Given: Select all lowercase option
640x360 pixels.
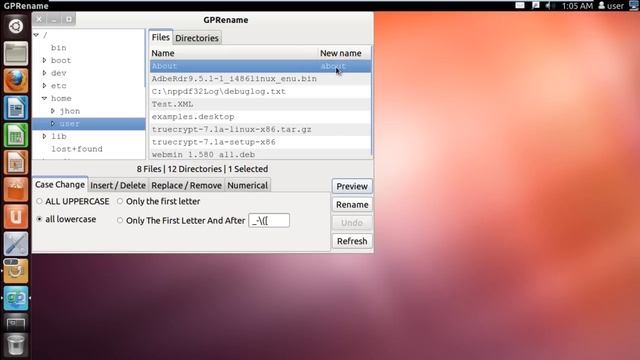Looking at the screenshot, I should tap(66, 219).
